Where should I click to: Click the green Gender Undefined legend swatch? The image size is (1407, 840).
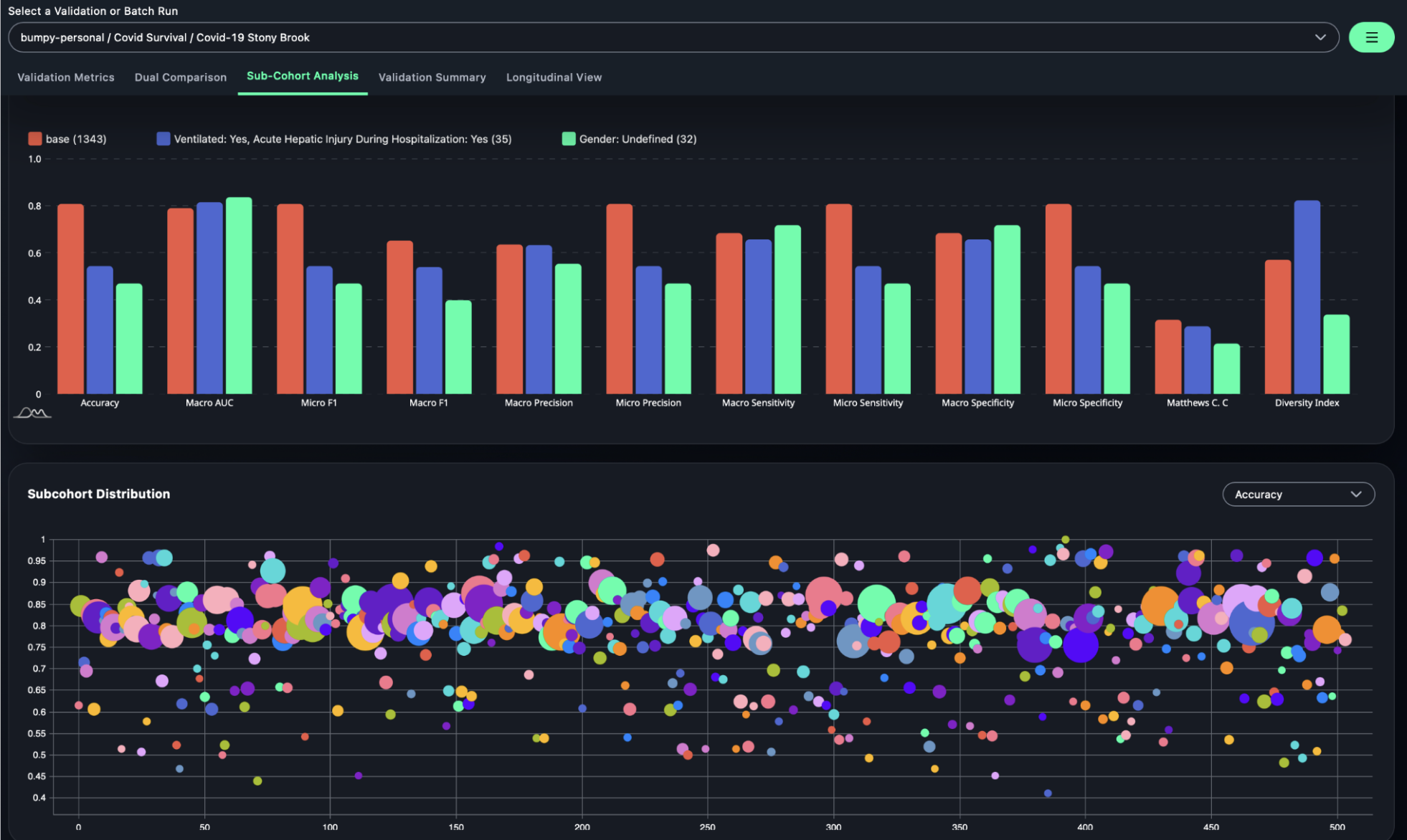(568, 139)
